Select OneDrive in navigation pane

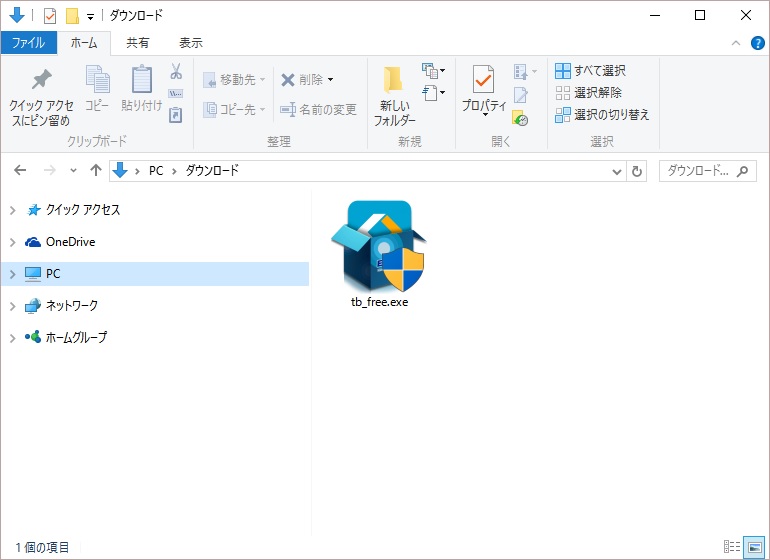tap(70, 242)
